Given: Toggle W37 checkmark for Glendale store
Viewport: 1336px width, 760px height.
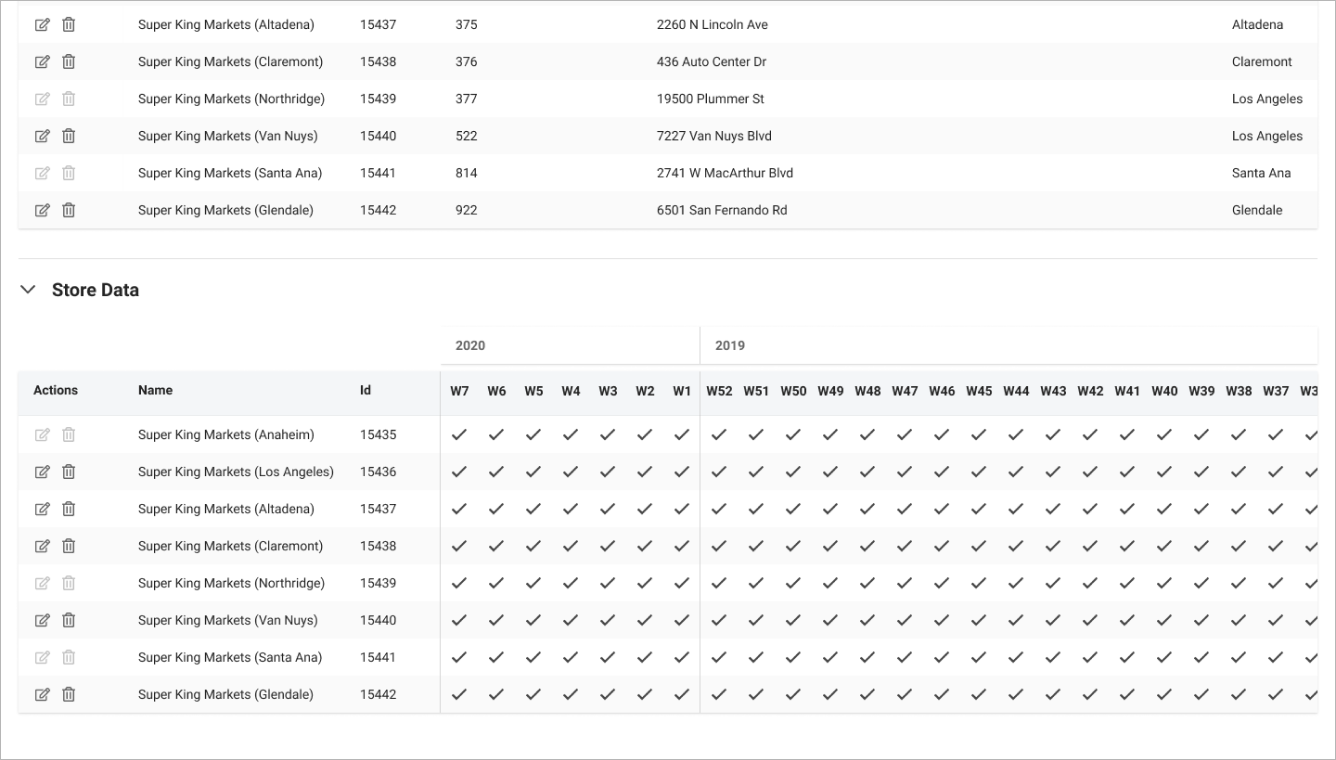Looking at the screenshot, I should (1275, 694).
